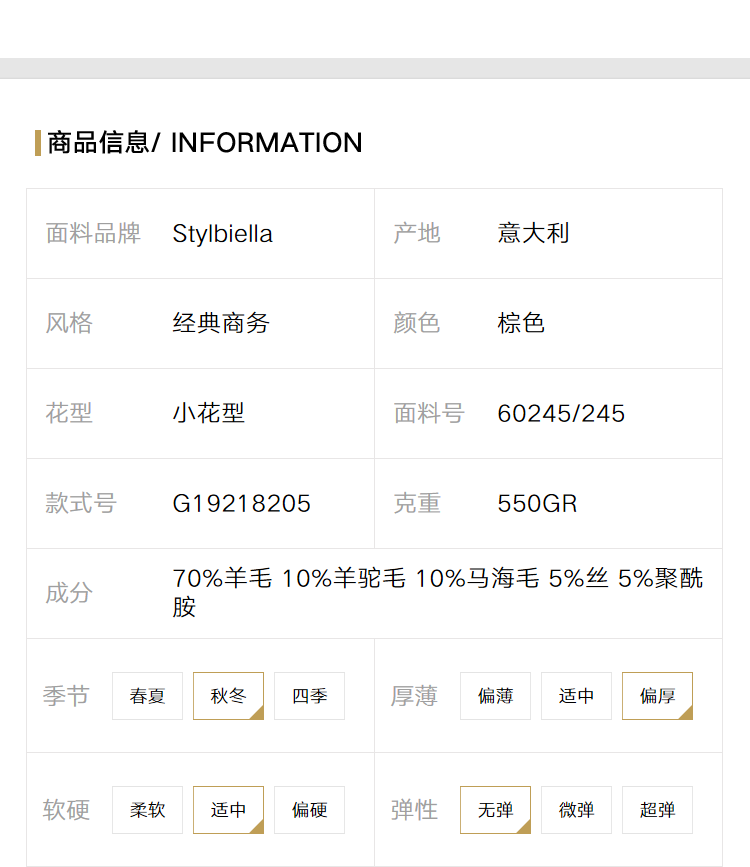Screen dimensions: 750x867
Task: Choose 偏厚 thickness option
Action: tap(657, 696)
